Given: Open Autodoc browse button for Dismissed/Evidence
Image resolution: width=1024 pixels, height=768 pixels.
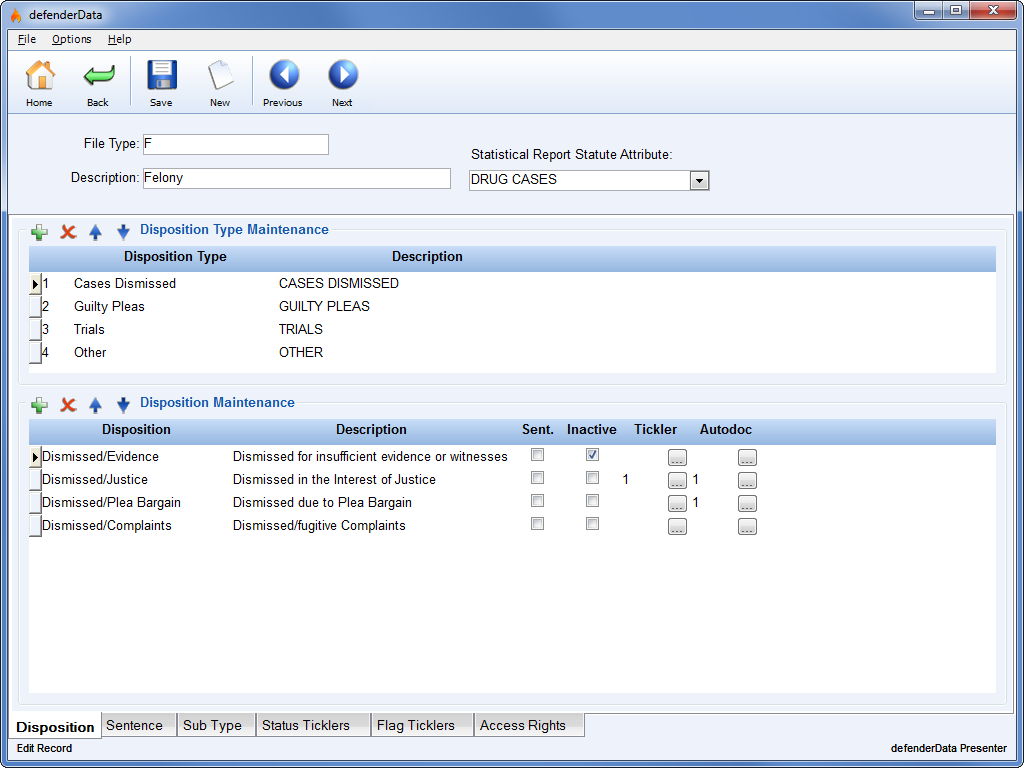Looking at the screenshot, I should pos(747,458).
